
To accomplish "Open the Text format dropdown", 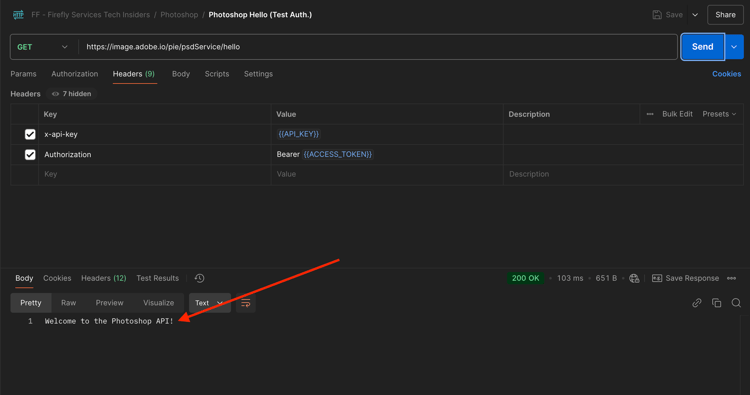I will click(x=210, y=303).
